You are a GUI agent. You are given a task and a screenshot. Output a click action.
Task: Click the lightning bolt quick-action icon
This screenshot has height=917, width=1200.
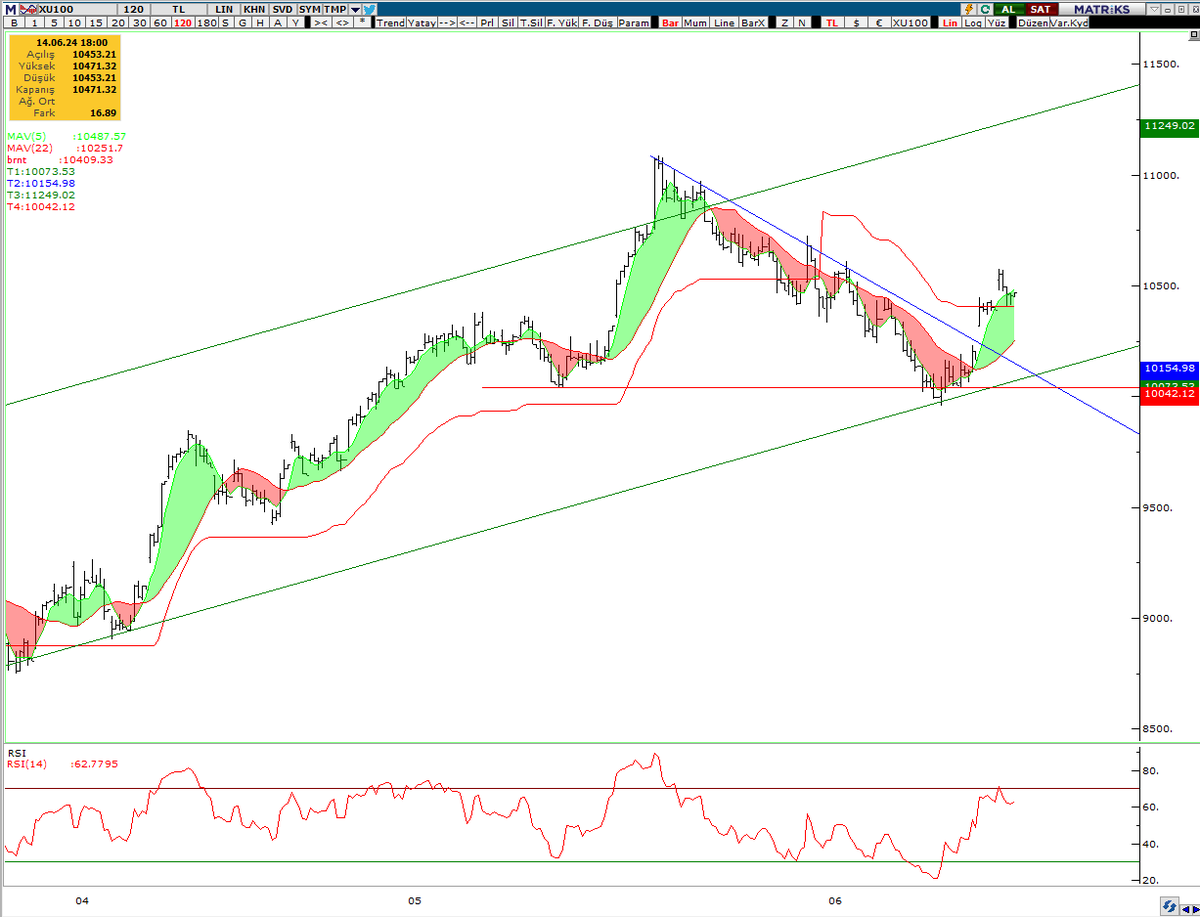point(969,8)
